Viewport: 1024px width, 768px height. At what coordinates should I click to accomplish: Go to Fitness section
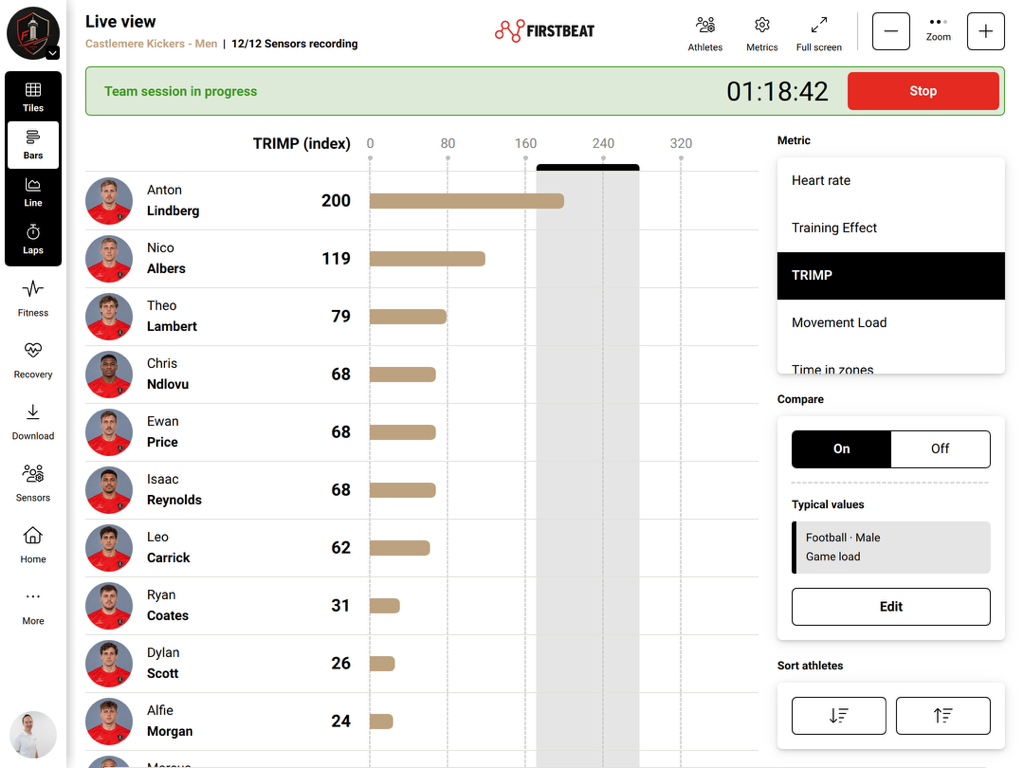coord(33,298)
